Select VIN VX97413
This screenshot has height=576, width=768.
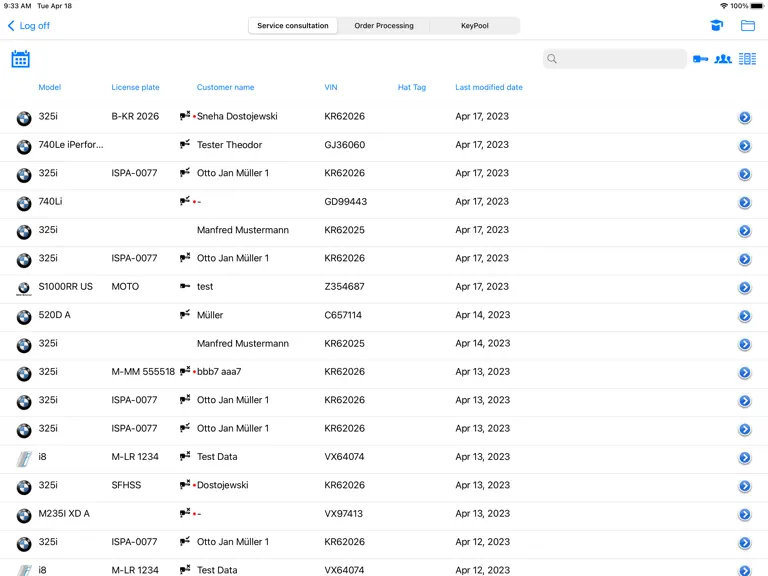[343, 513]
